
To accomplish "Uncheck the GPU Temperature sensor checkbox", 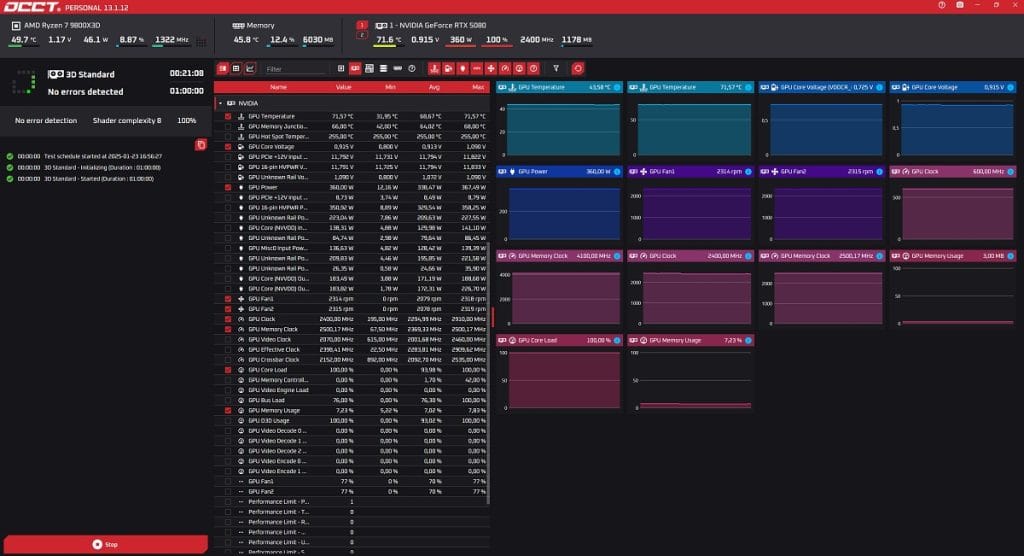I will click(228, 116).
